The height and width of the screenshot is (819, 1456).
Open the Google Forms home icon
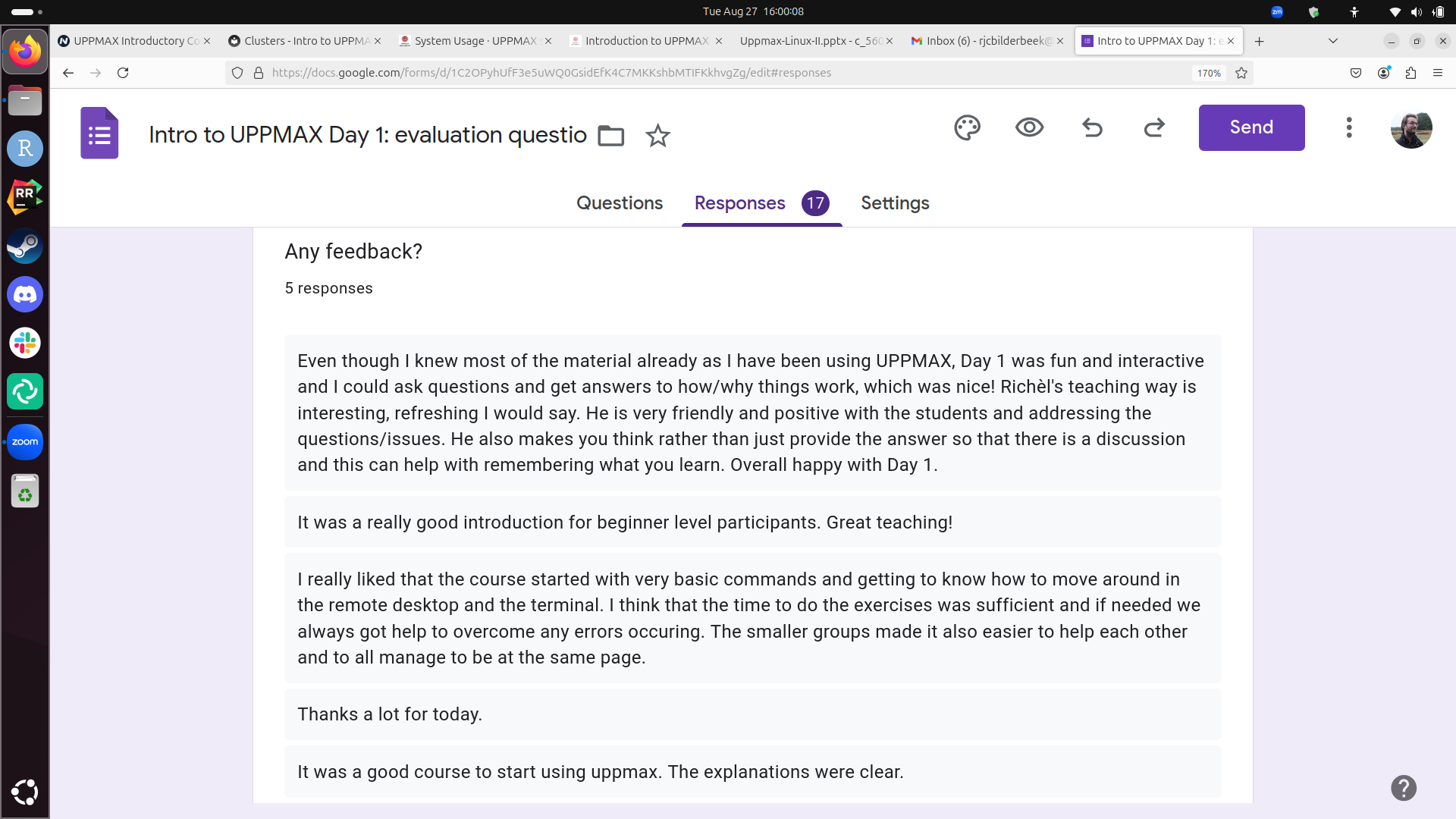tap(99, 133)
